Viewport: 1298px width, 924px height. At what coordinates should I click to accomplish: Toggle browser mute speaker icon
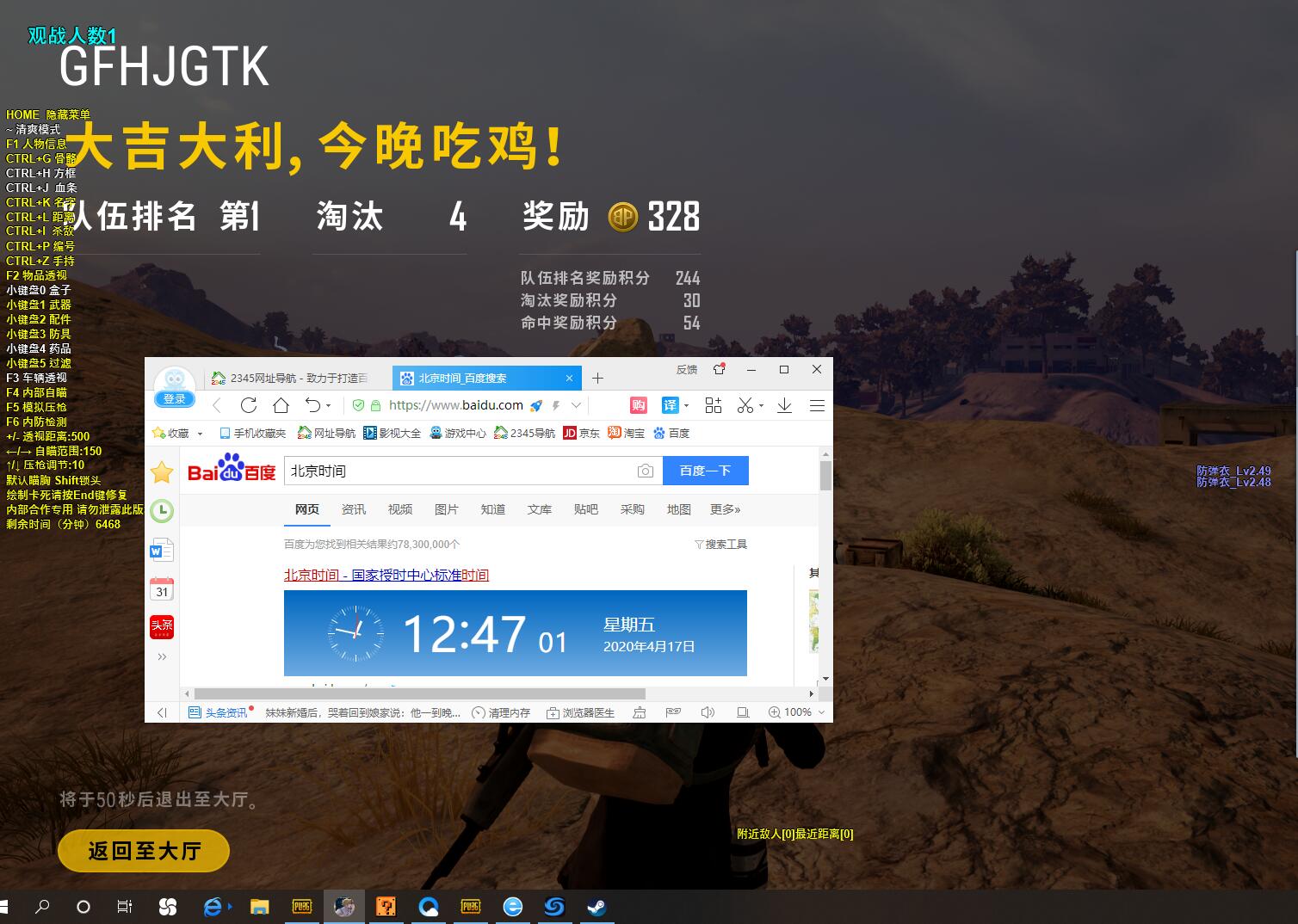pos(708,712)
